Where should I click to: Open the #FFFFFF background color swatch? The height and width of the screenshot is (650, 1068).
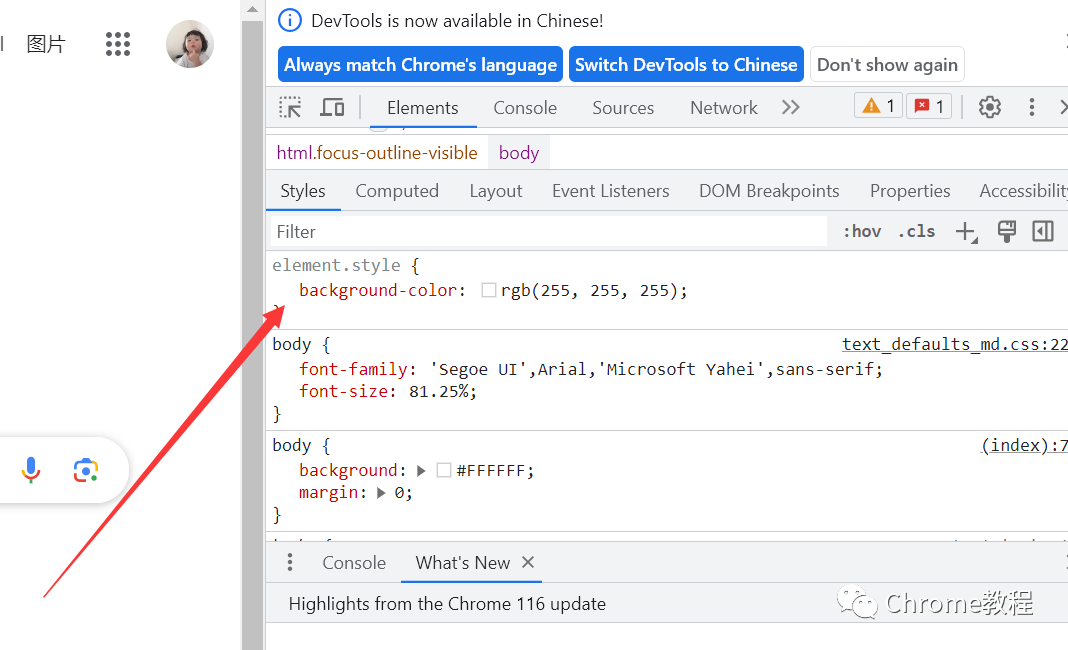[x=443, y=470]
